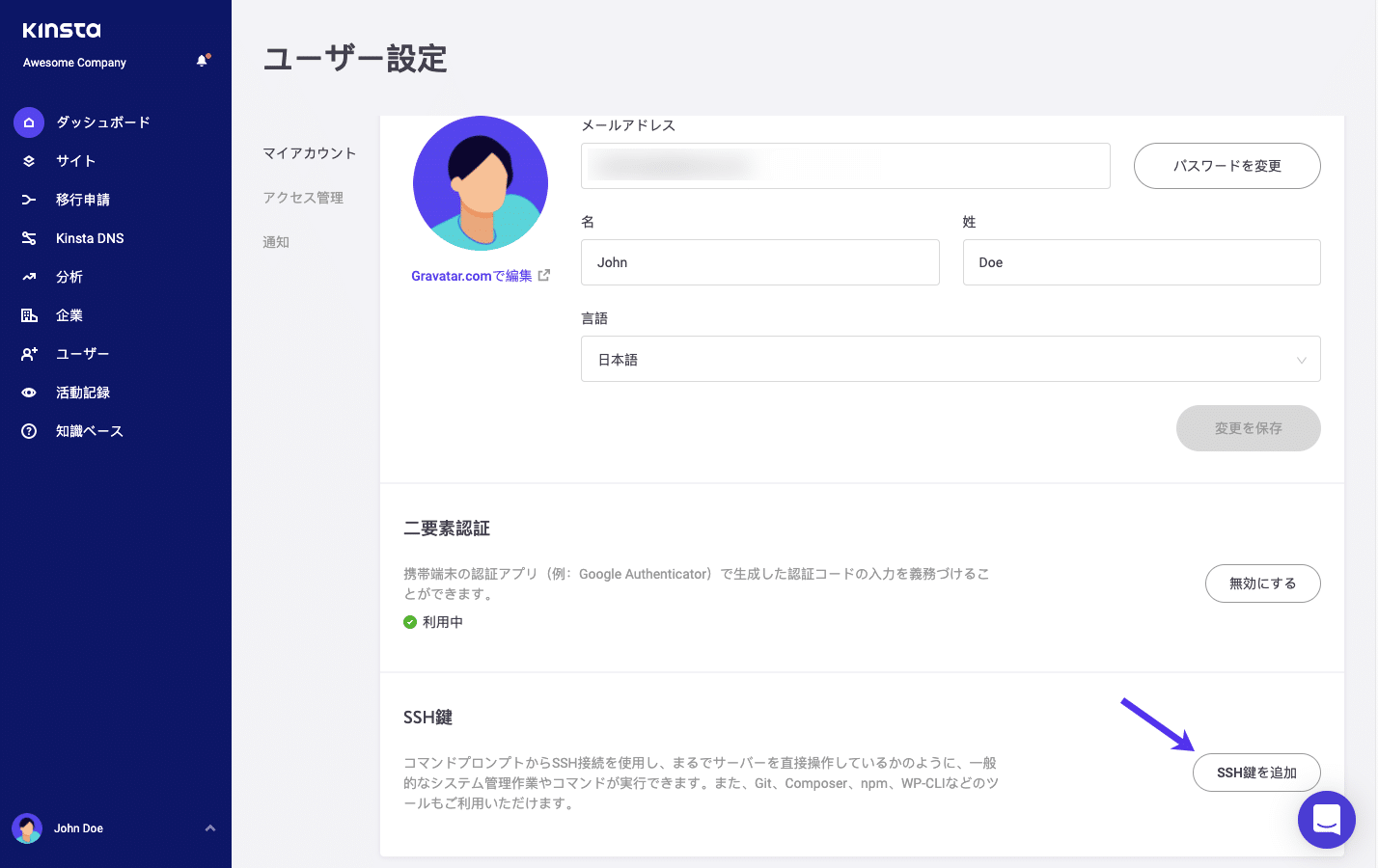
Task: Switch to the 通知 tab
Action: click(276, 241)
